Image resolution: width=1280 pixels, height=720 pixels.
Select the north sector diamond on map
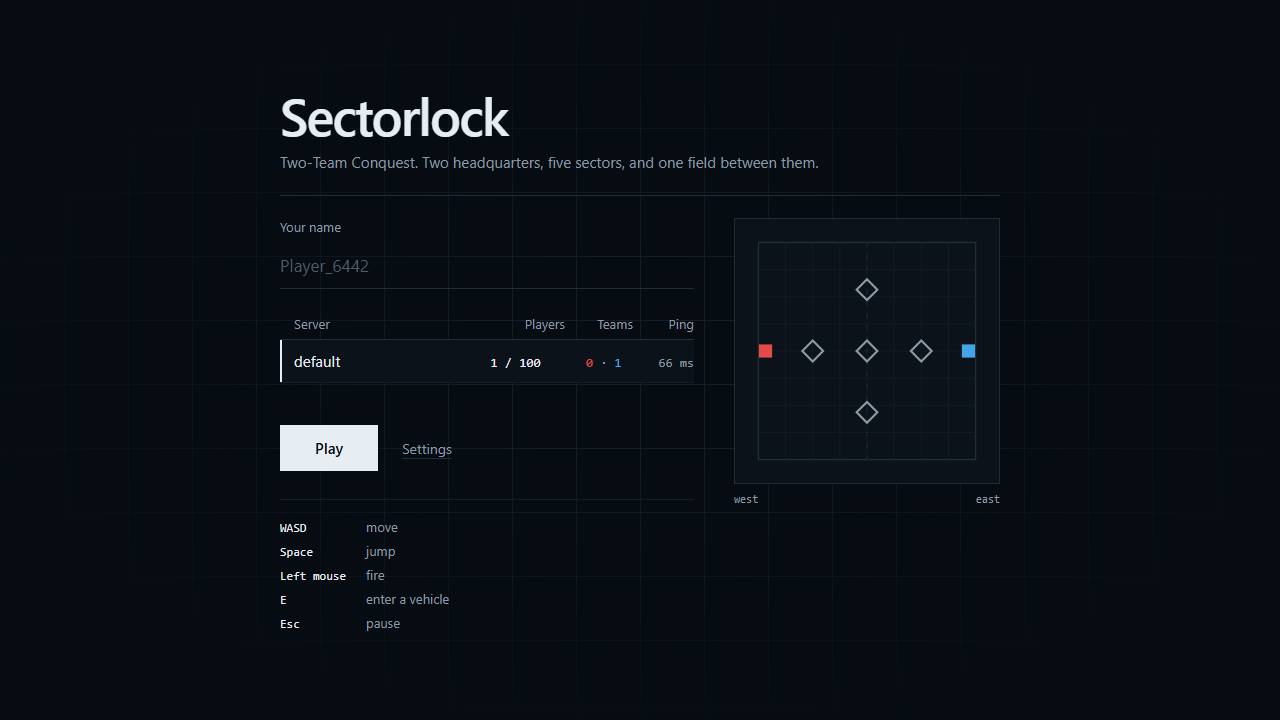pyautogui.click(x=867, y=290)
